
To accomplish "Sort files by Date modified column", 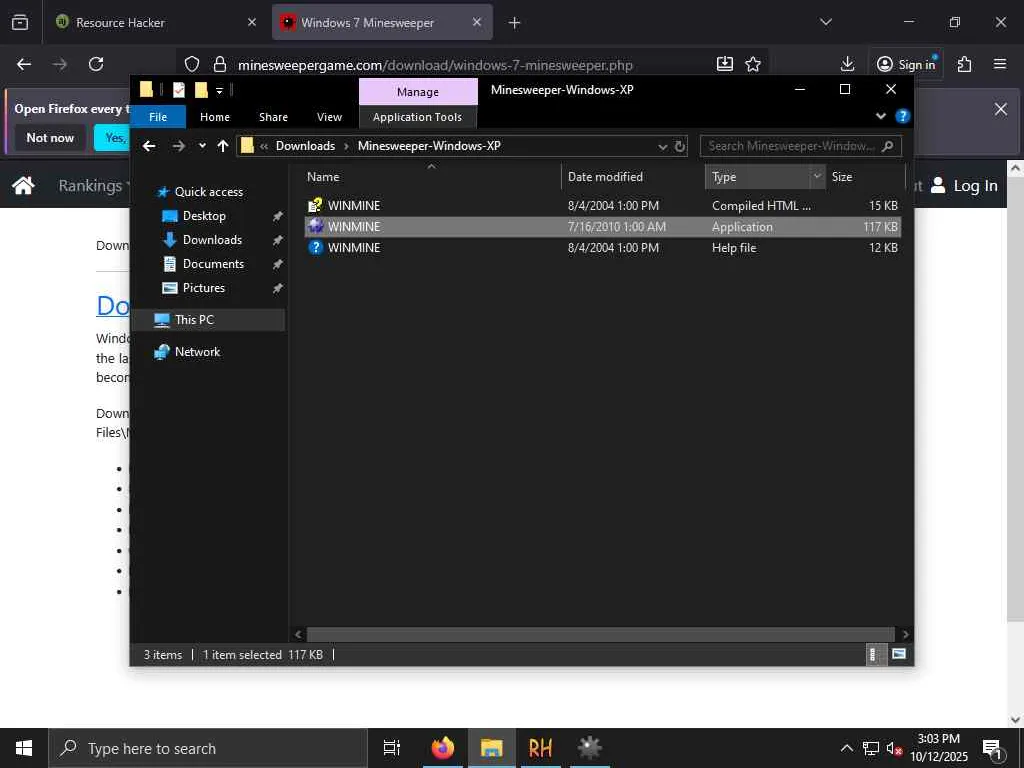I will click(632, 177).
